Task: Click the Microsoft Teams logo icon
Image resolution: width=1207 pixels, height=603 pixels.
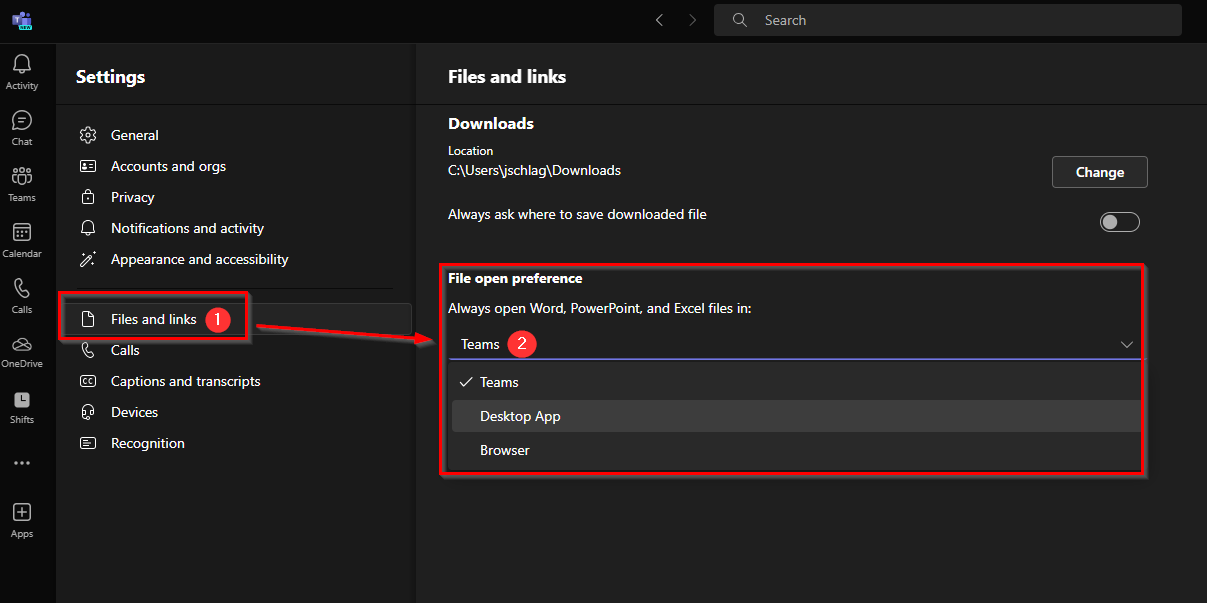Action: click(x=22, y=20)
